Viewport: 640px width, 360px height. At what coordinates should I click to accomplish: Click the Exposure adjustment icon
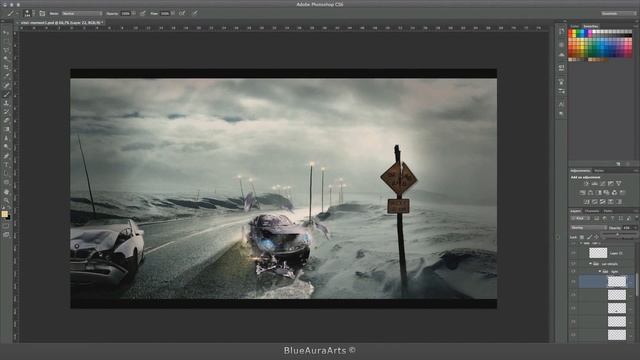point(611,184)
